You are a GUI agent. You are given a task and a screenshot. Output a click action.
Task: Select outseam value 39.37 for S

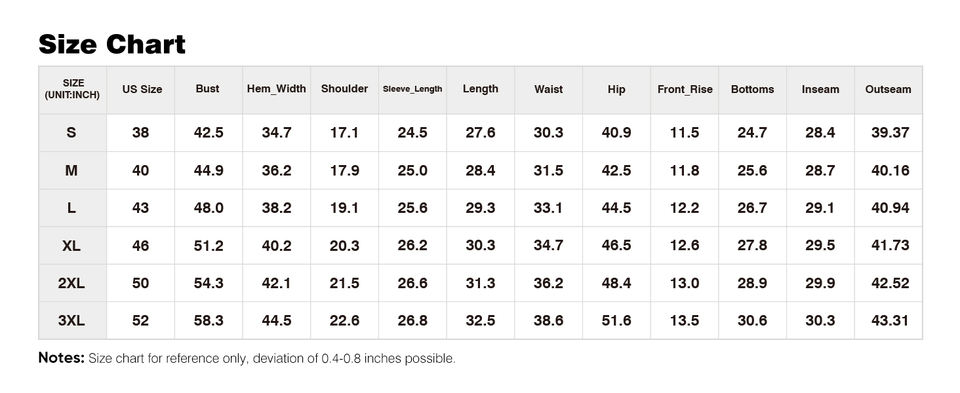click(x=890, y=132)
